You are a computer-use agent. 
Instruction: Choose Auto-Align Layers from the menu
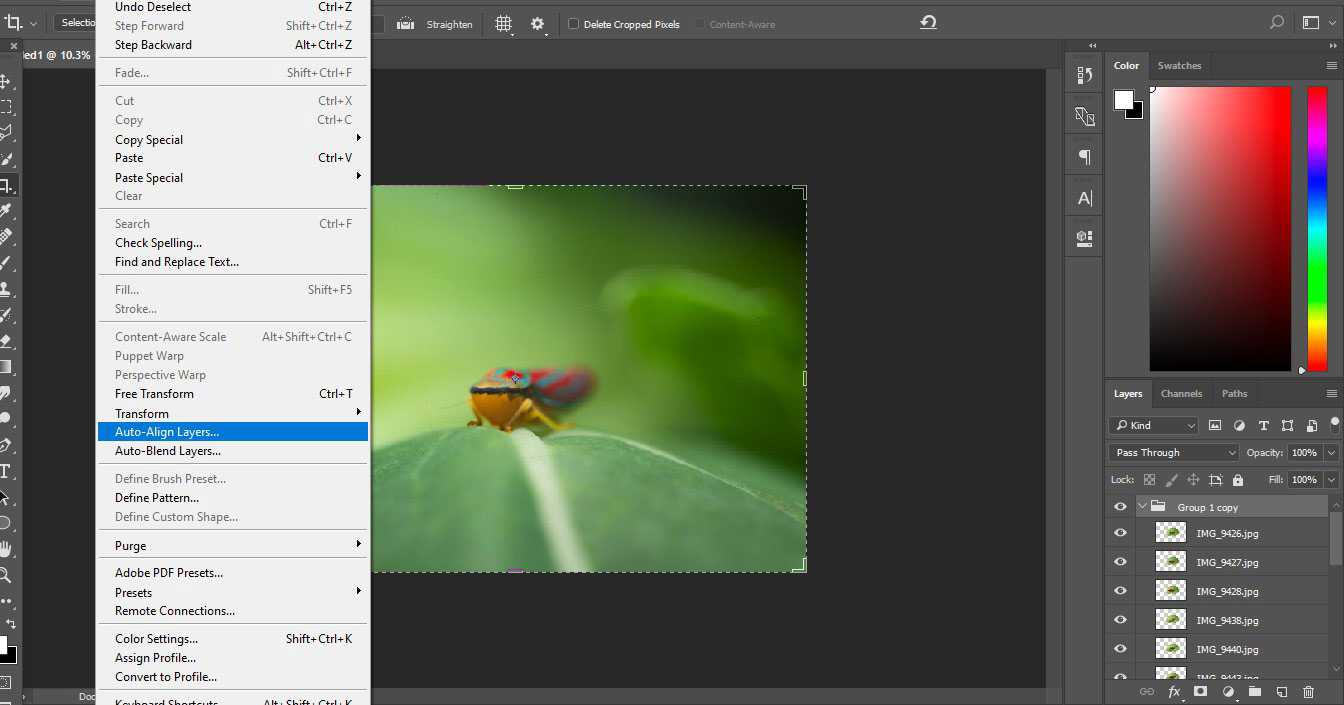point(167,432)
